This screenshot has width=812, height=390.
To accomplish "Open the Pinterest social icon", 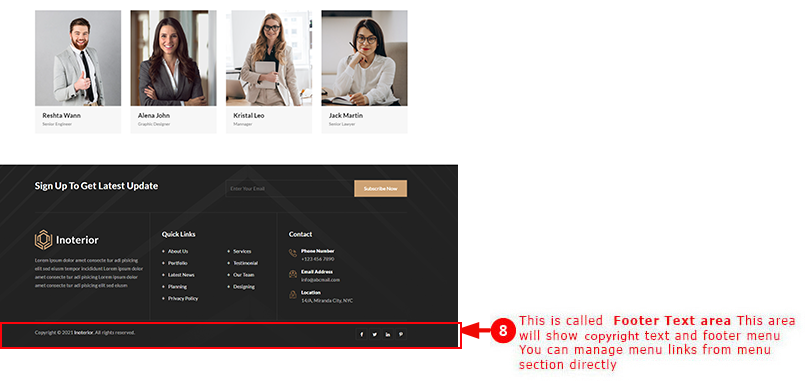I will pyautogui.click(x=401, y=334).
